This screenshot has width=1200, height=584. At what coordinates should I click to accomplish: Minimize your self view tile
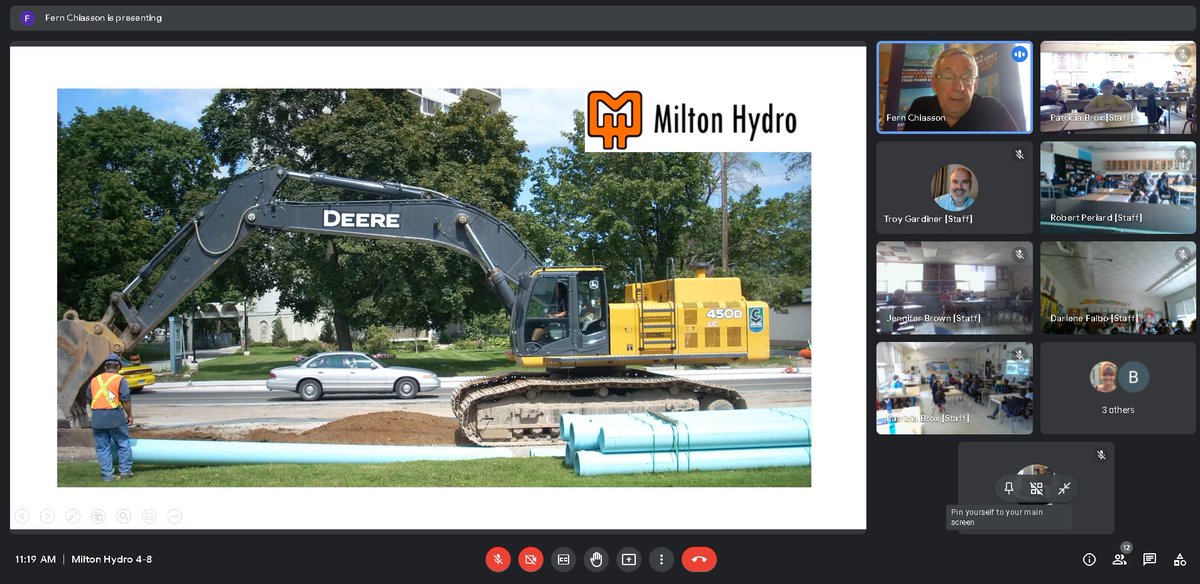[1064, 488]
